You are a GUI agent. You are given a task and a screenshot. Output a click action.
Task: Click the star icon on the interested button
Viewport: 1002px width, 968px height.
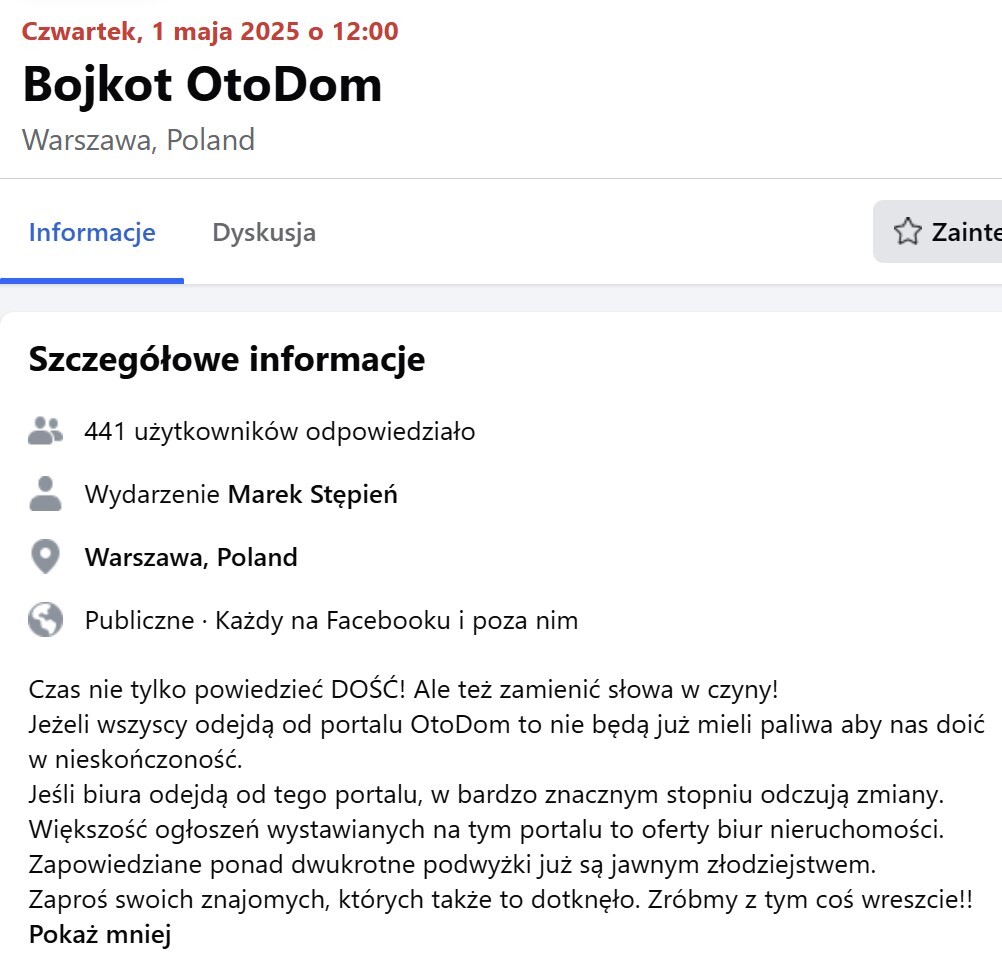(907, 233)
